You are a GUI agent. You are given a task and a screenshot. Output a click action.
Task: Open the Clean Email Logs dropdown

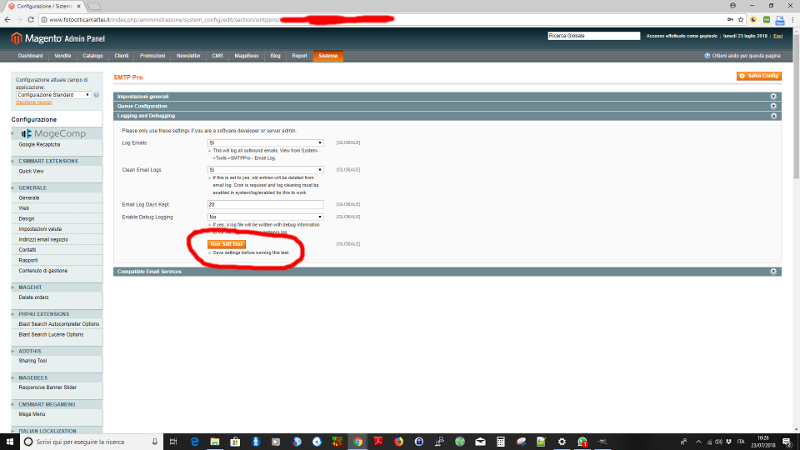pyautogui.click(x=265, y=170)
